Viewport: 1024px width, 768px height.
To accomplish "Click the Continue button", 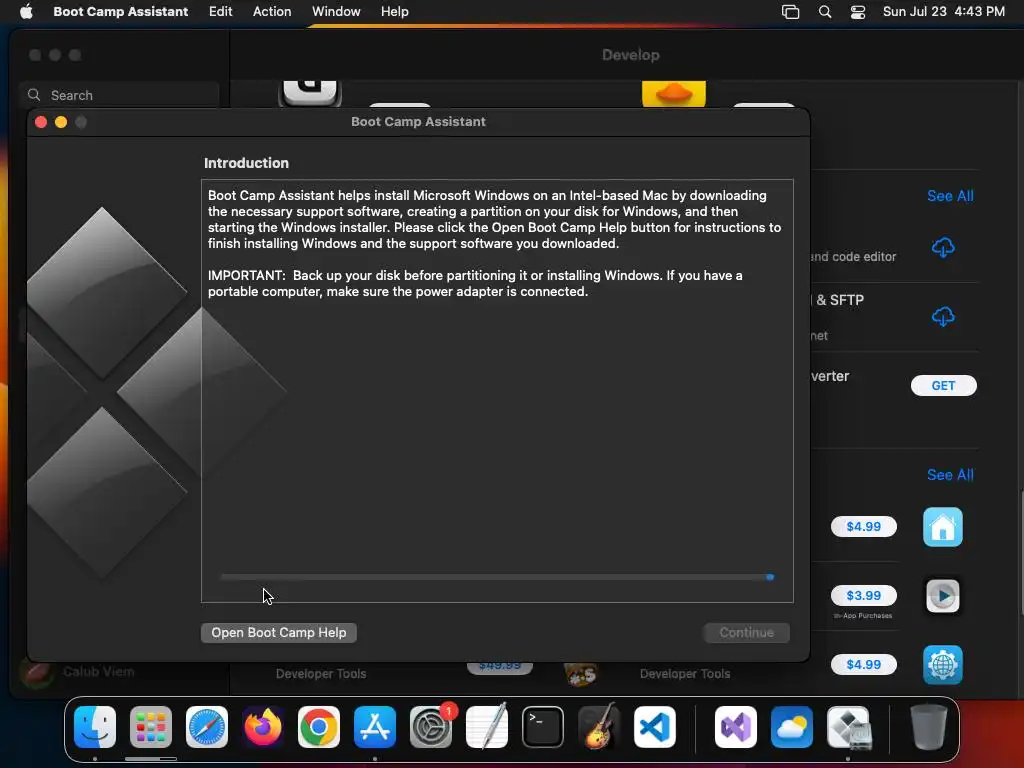I will point(746,632).
